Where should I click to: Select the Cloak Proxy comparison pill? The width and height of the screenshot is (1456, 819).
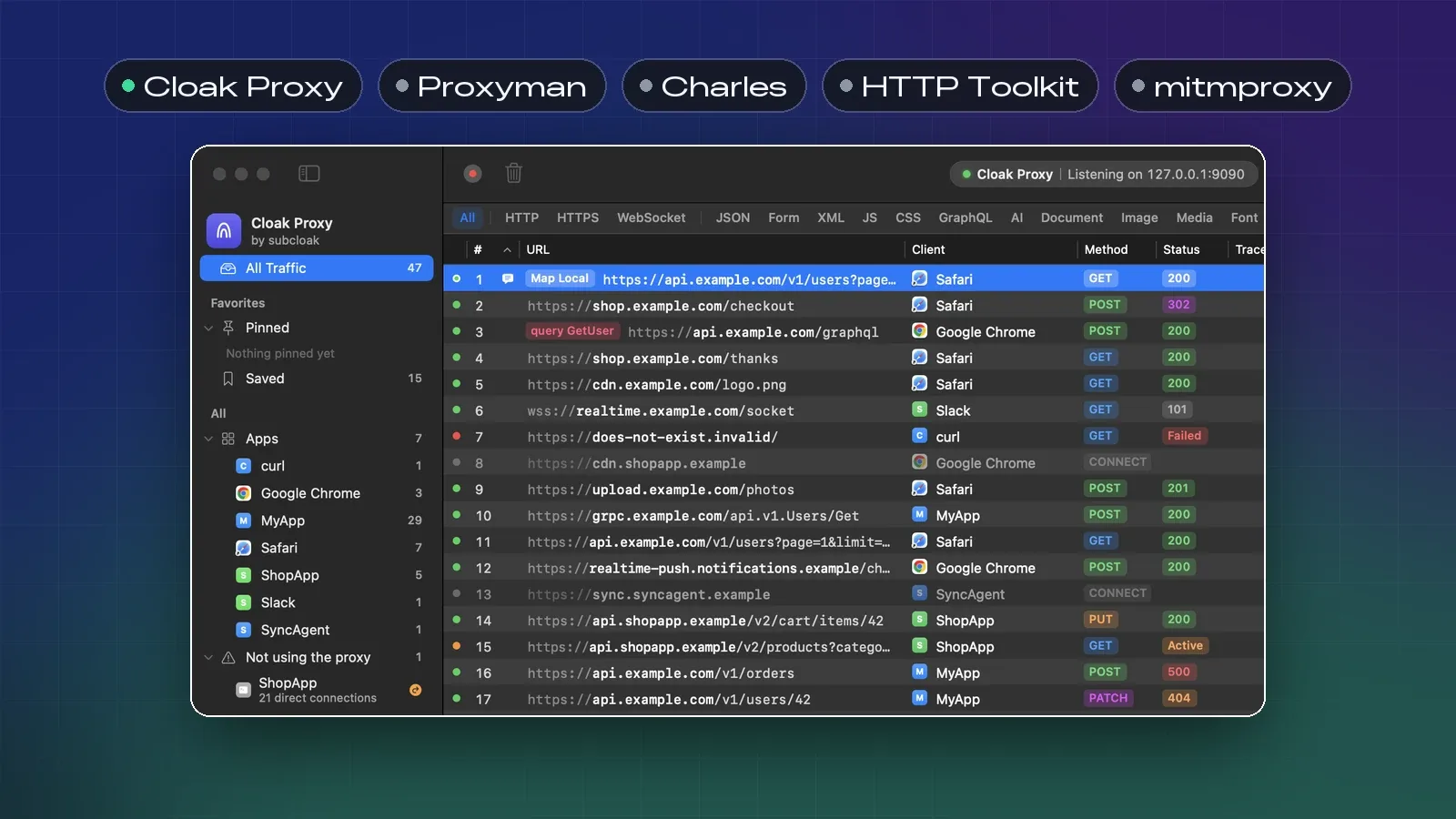233,86
